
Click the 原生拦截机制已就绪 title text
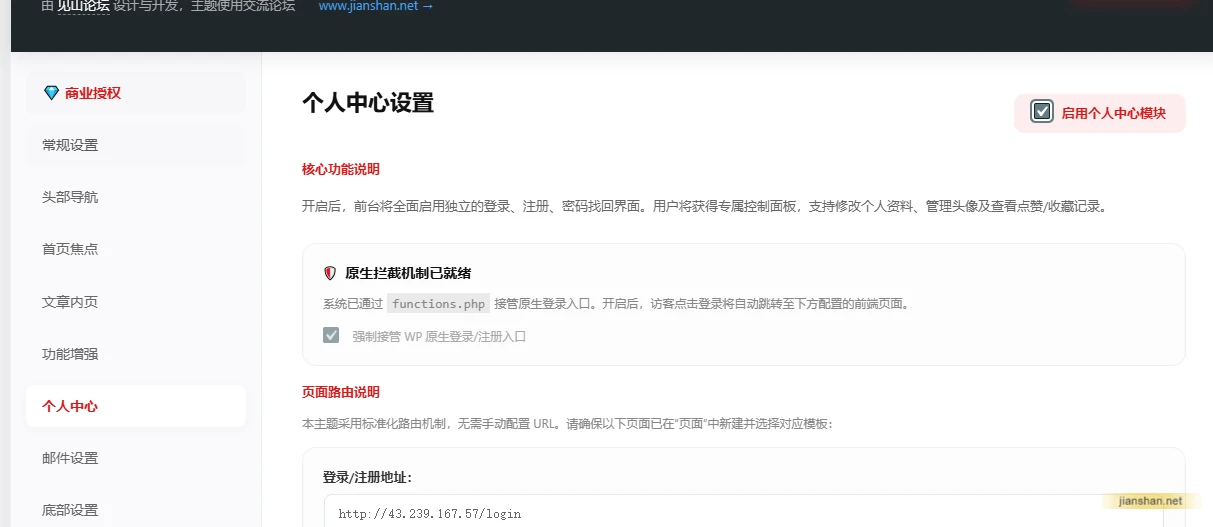click(408, 273)
